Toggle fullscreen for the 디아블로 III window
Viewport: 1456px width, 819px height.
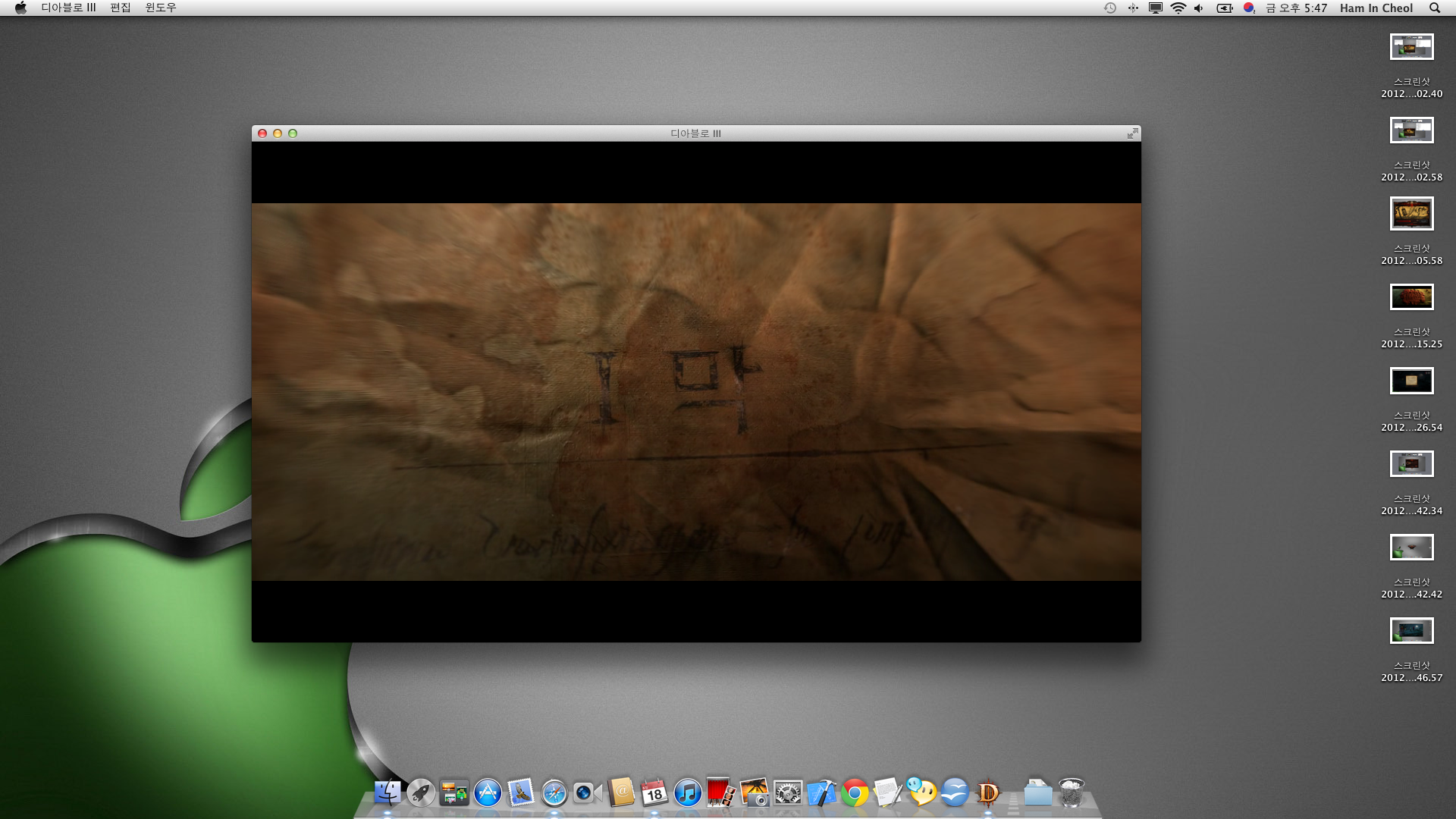tap(1132, 133)
